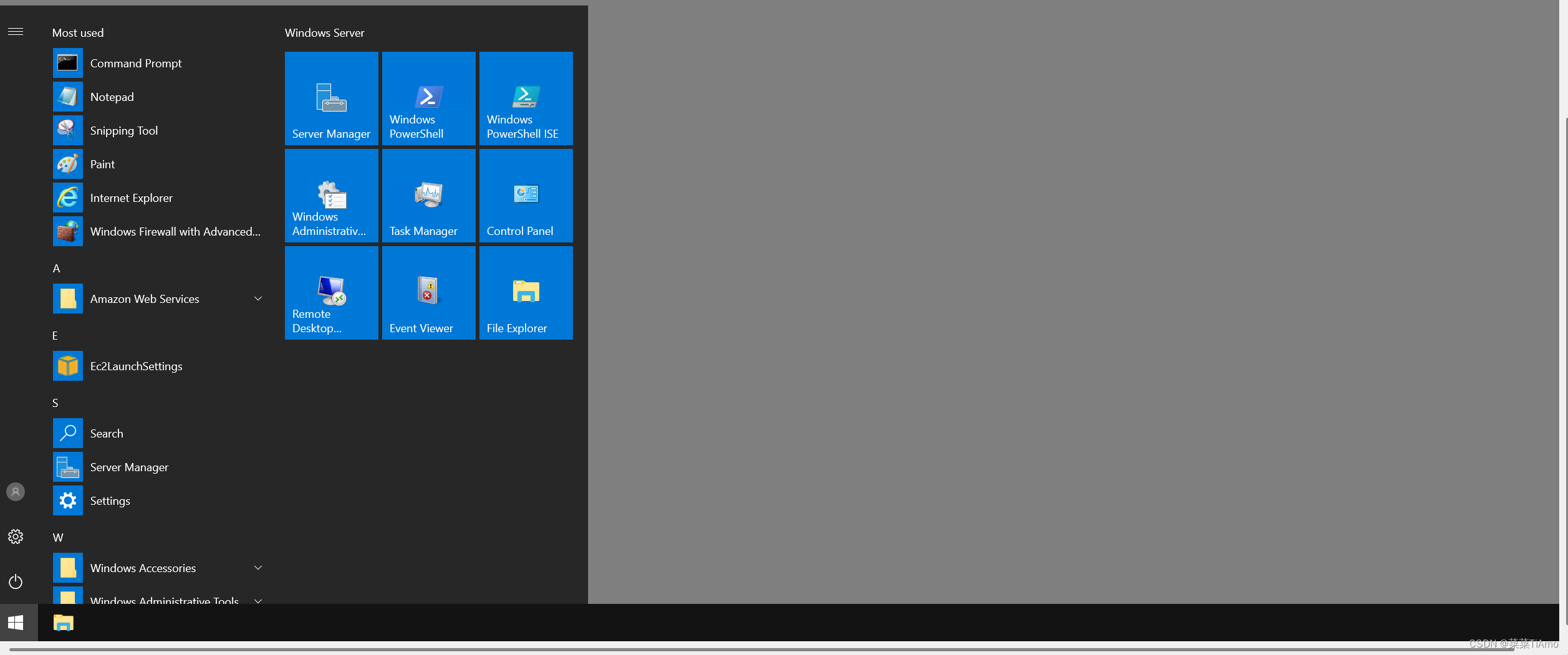This screenshot has height=655, width=1568.
Task: Click the Search magnifier icon
Action: pos(68,433)
